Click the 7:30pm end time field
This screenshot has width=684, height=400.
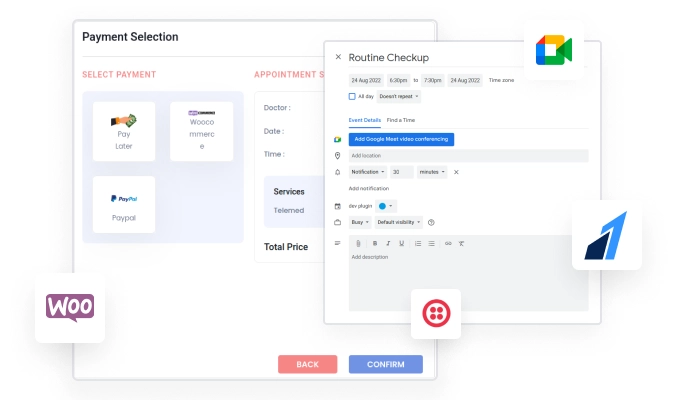433,80
